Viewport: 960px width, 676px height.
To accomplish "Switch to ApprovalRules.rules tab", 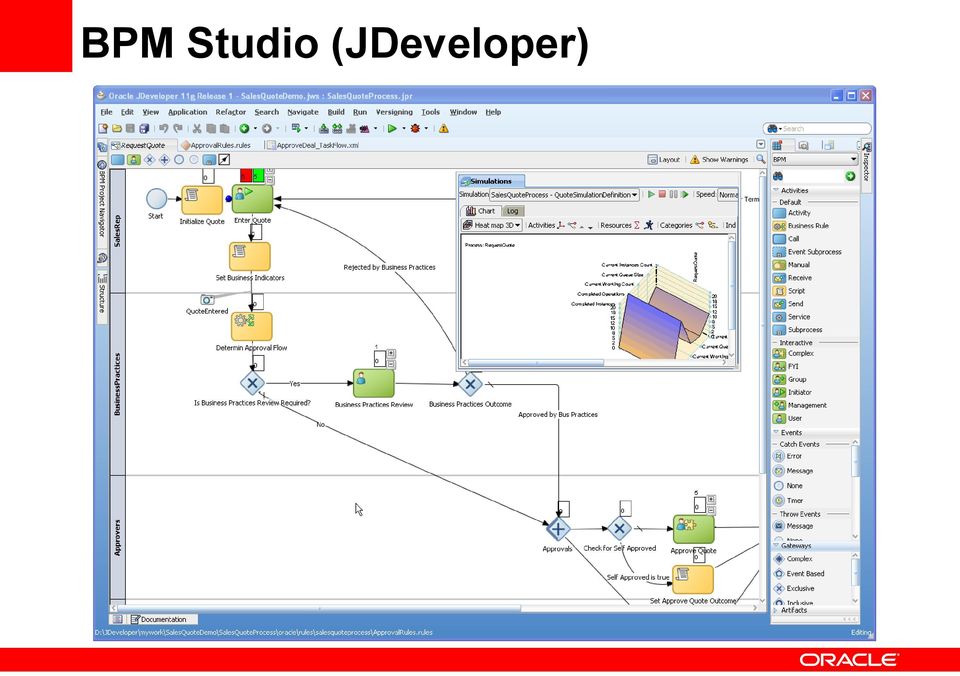I will click(x=216, y=145).
